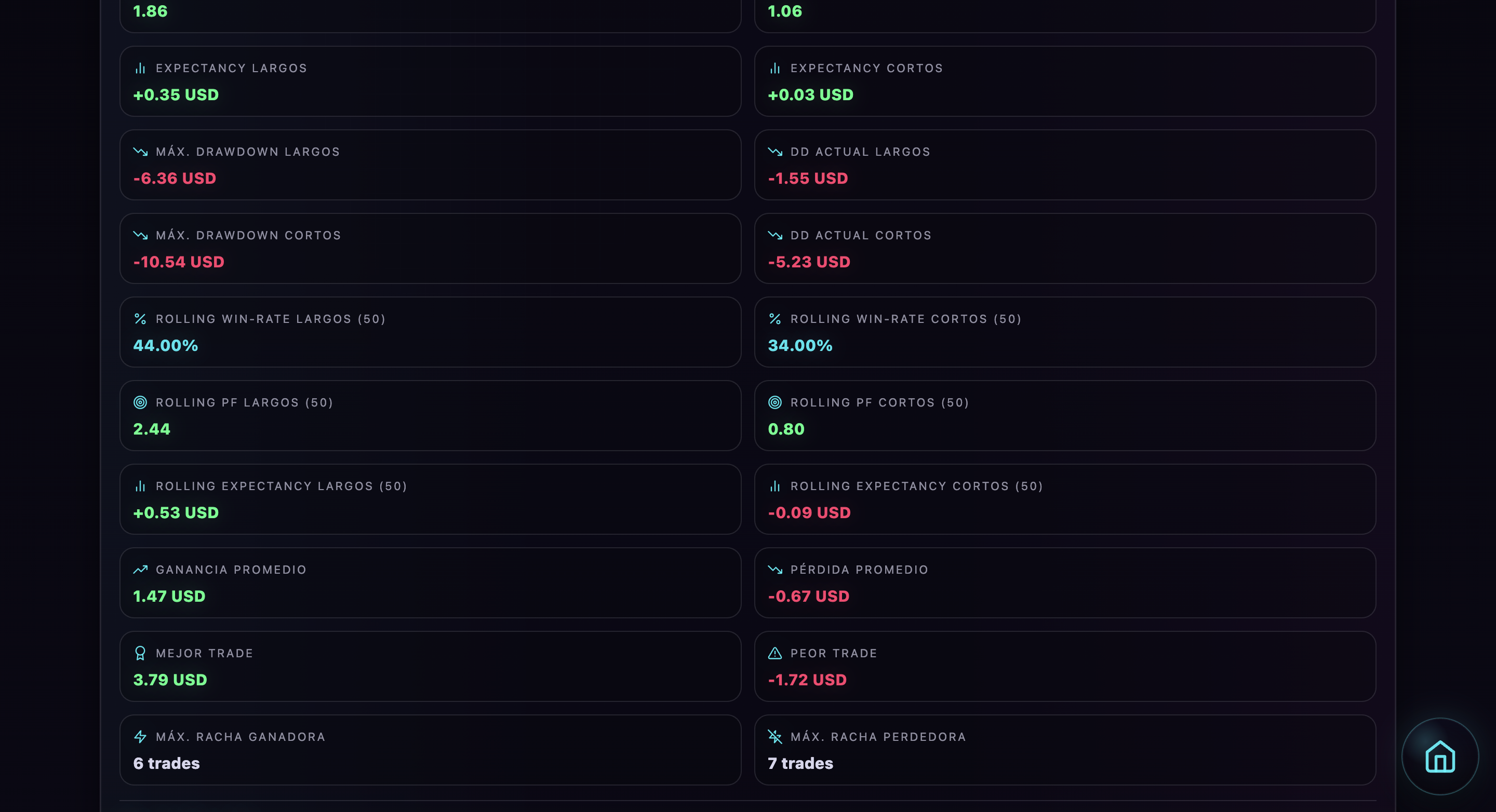
Task: Click the Mejor Trade award ribbon icon
Action: point(140,654)
